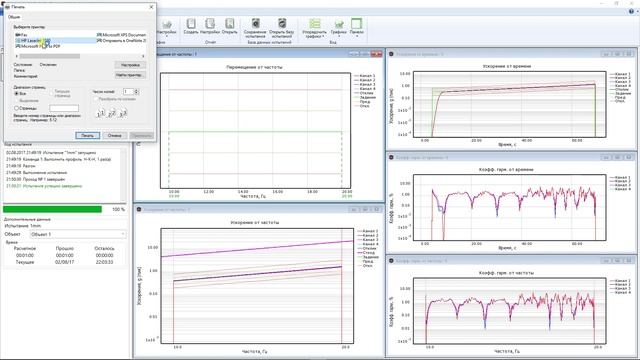640x360 pixels.
Task: Click Канал 1 legend in Перемещение от частоты chart
Action: tap(364, 76)
